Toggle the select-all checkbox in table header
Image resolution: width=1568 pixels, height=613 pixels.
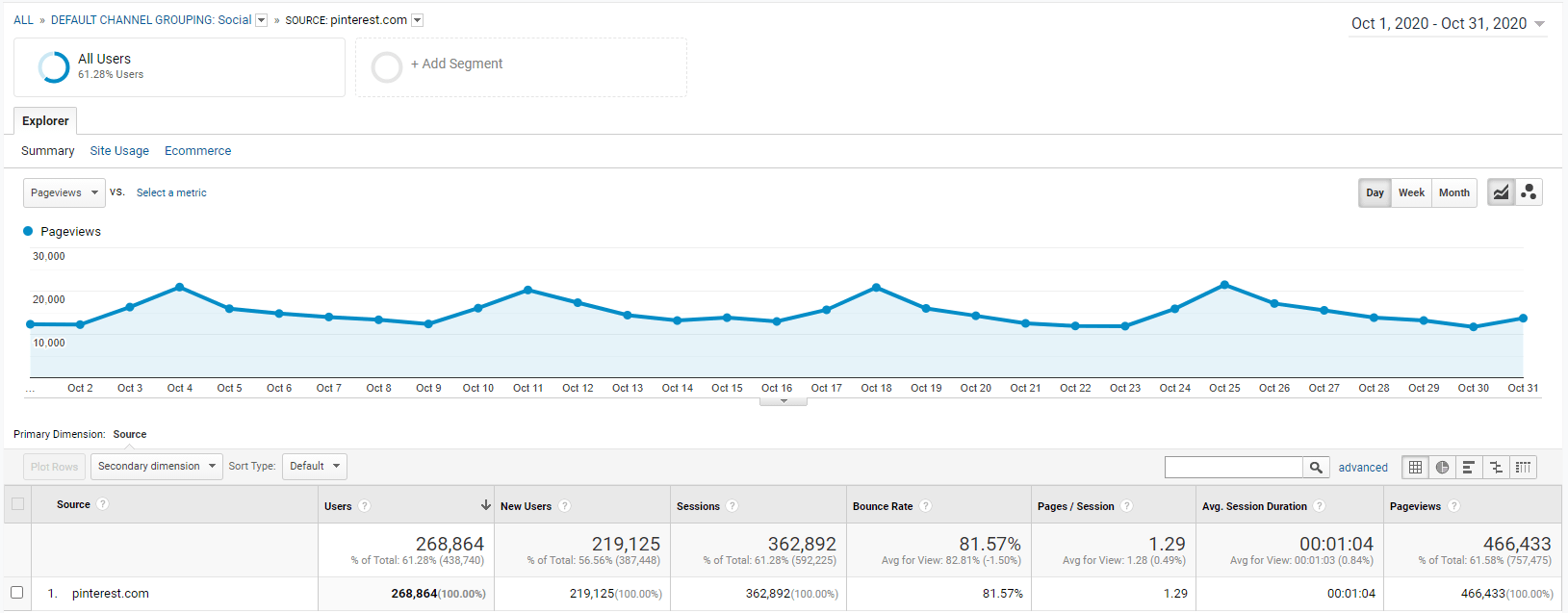coord(17,504)
